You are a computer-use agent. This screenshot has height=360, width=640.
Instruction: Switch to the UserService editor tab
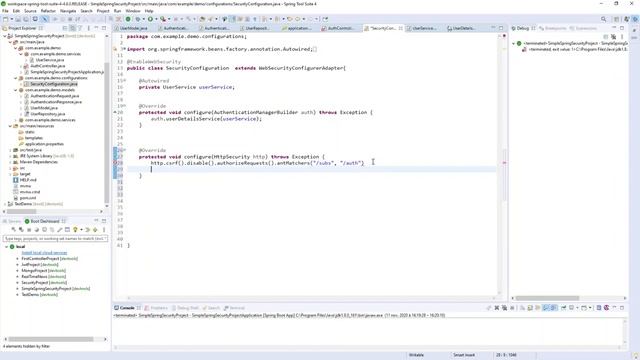point(424,28)
